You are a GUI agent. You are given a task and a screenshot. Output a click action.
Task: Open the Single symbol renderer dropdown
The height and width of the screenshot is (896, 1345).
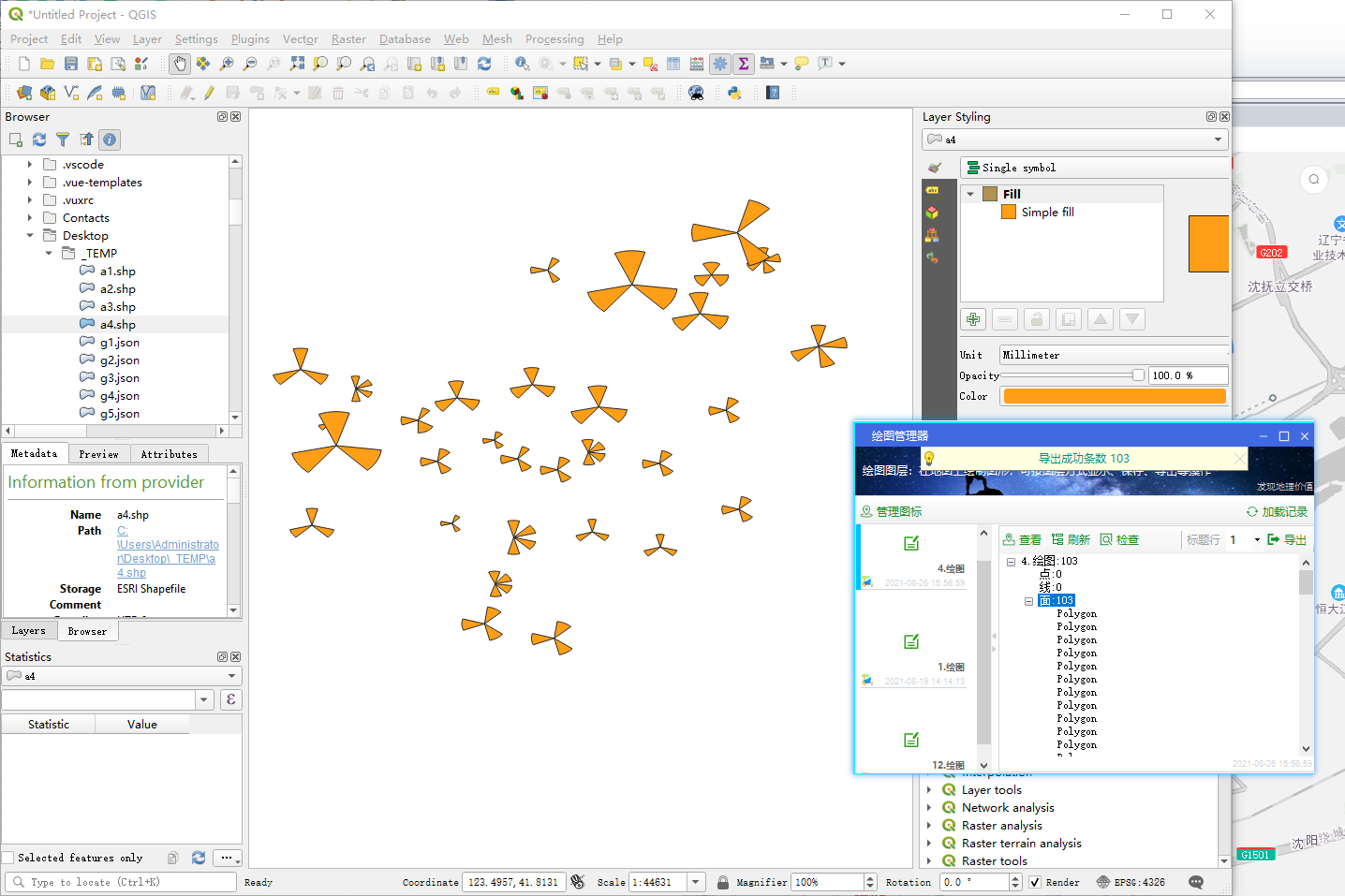(1094, 168)
